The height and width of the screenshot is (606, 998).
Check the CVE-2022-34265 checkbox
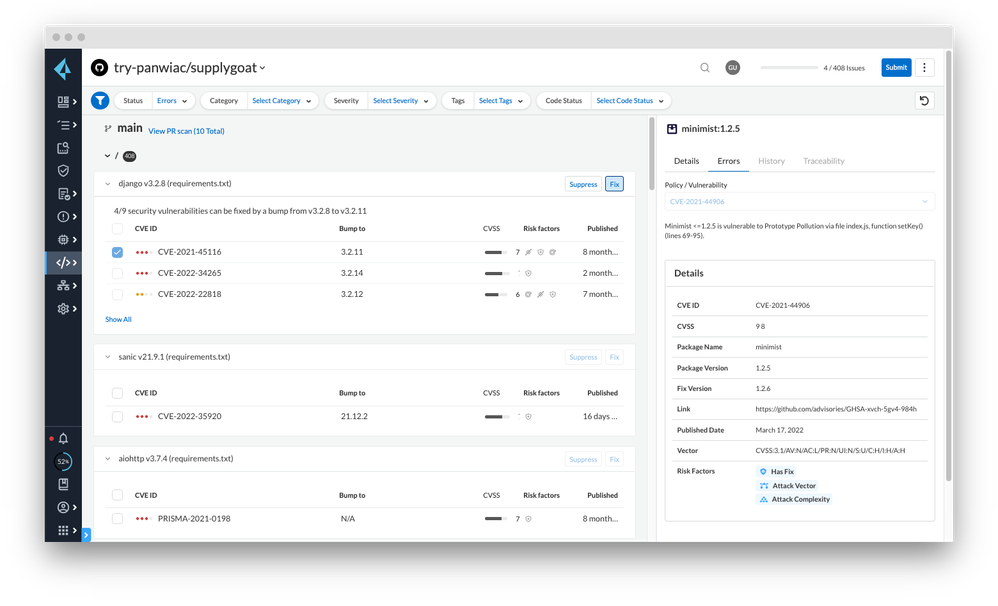pos(118,273)
